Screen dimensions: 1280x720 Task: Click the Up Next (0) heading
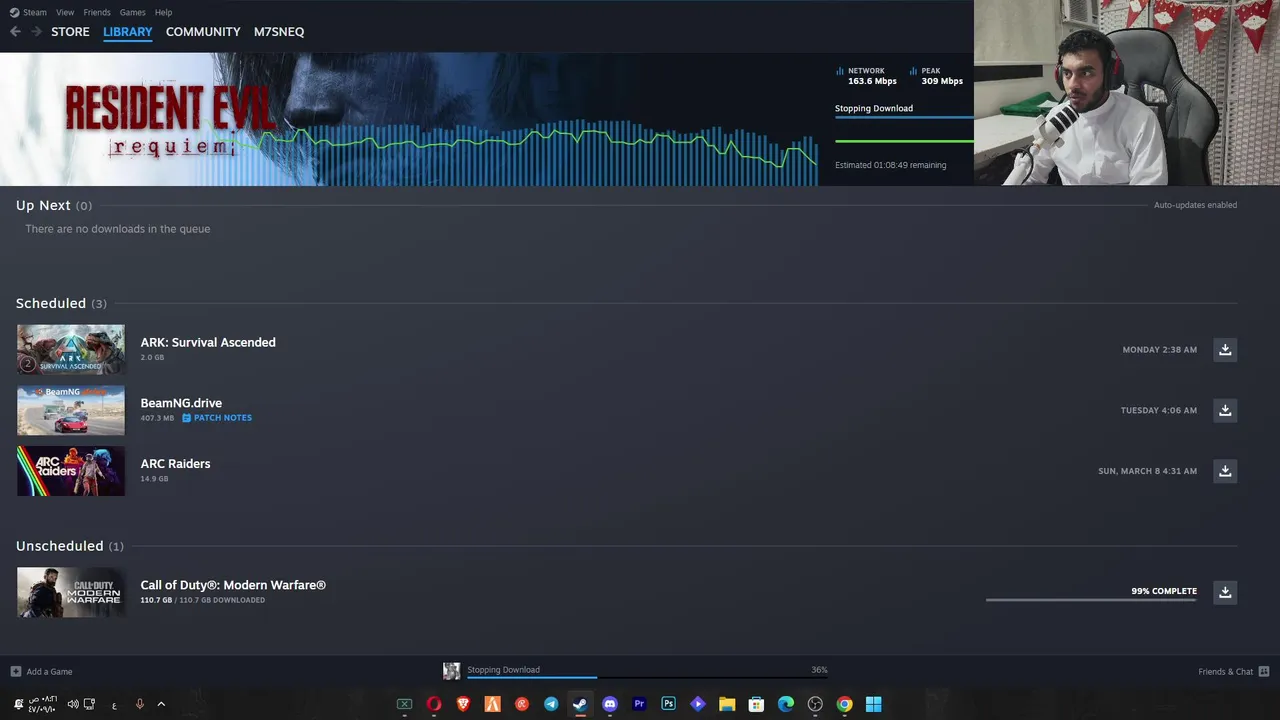tap(54, 205)
